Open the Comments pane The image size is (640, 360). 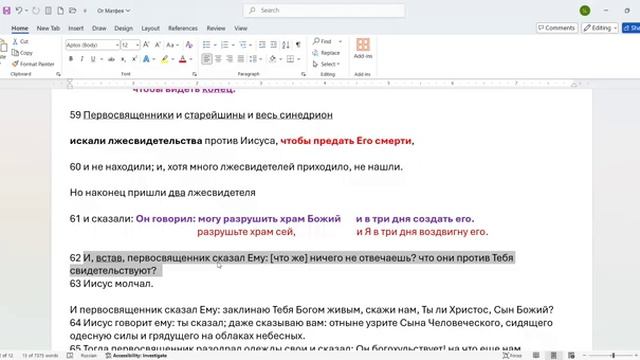click(x=556, y=28)
